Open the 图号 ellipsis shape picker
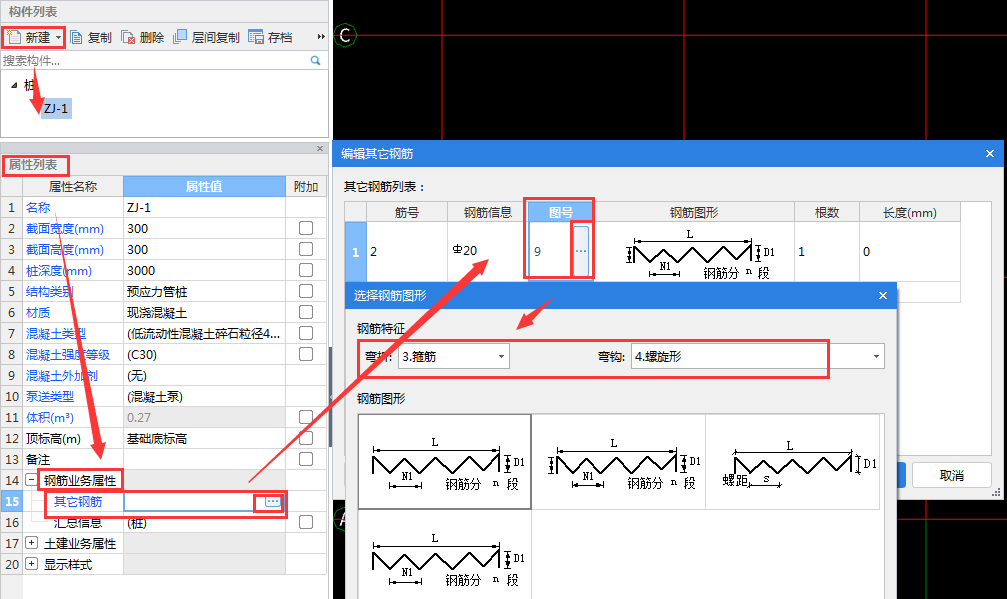This screenshot has width=1007, height=599. 581,251
